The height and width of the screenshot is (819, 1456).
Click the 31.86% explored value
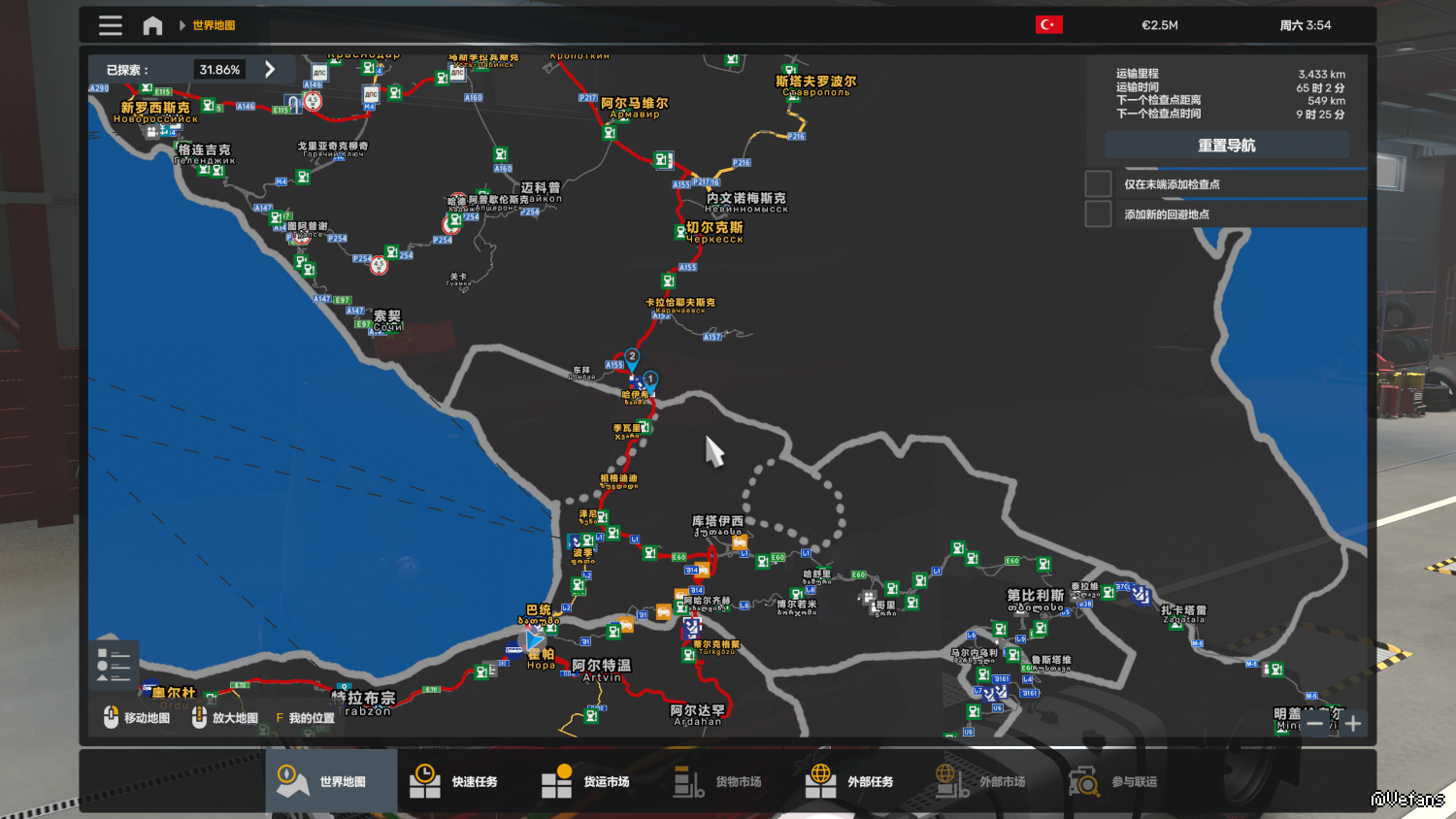[219, 70]
